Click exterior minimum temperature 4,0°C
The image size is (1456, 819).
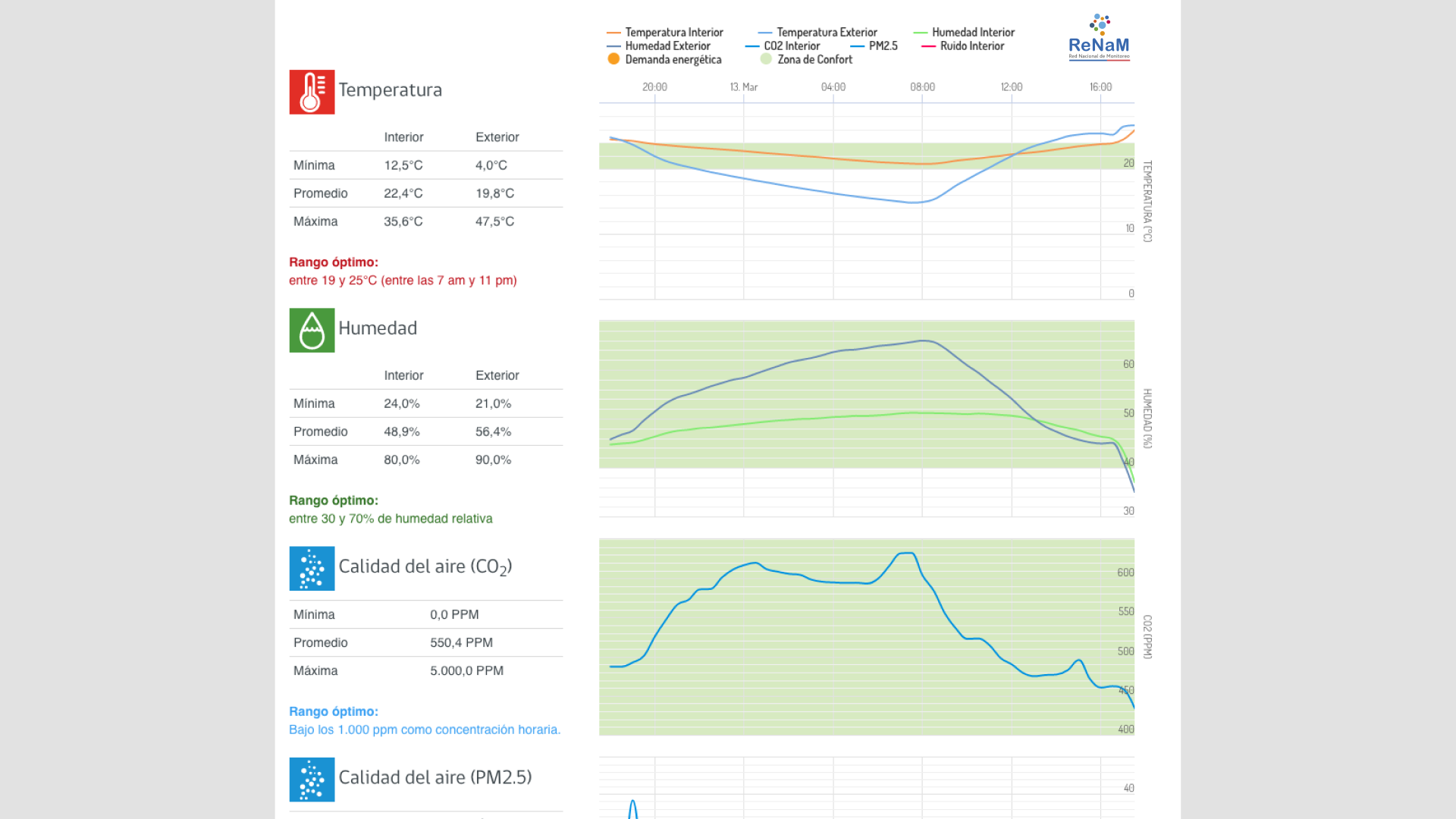[491, 165]
